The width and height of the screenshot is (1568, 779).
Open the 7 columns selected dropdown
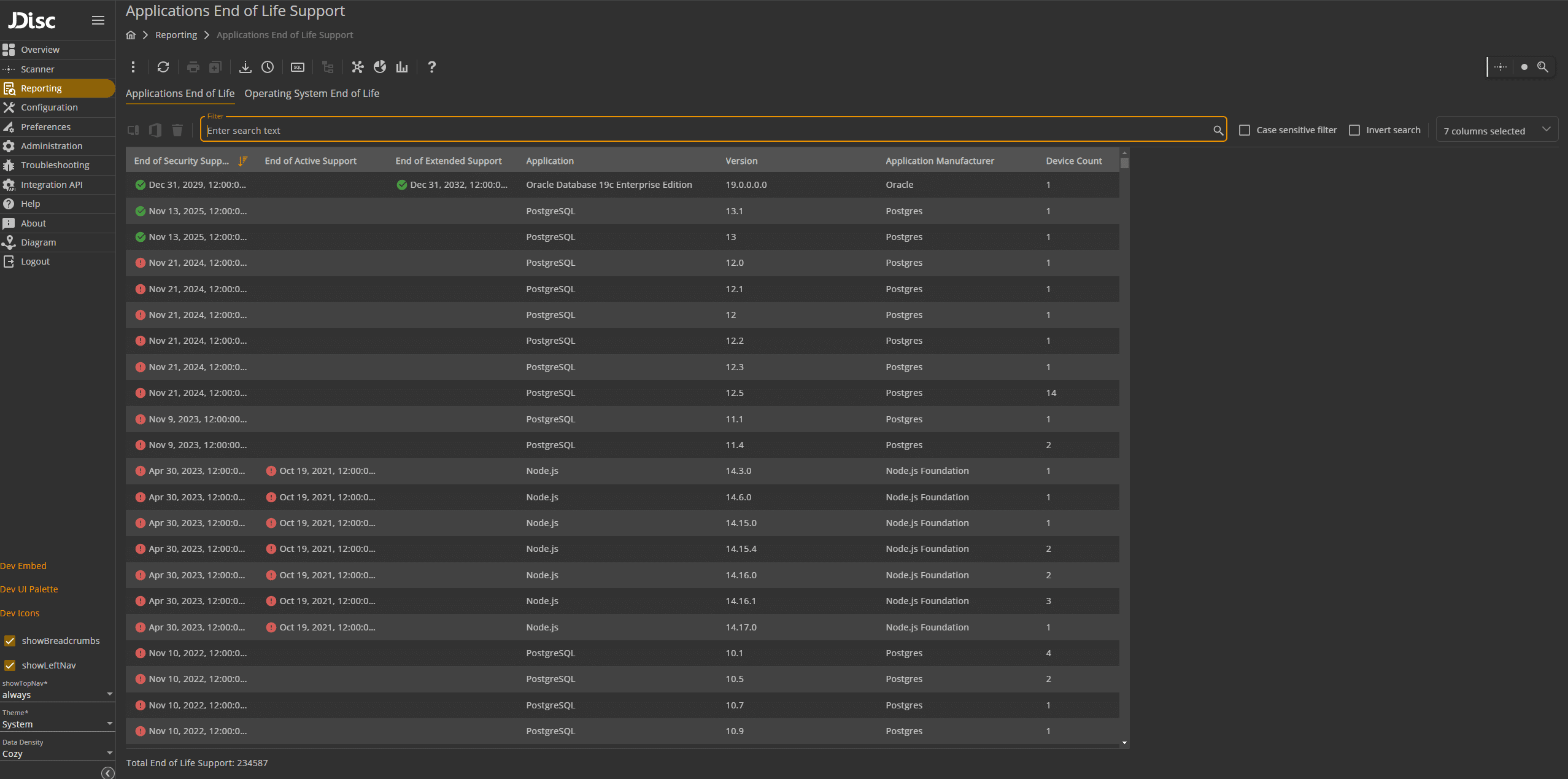(x=1497, y=130)
